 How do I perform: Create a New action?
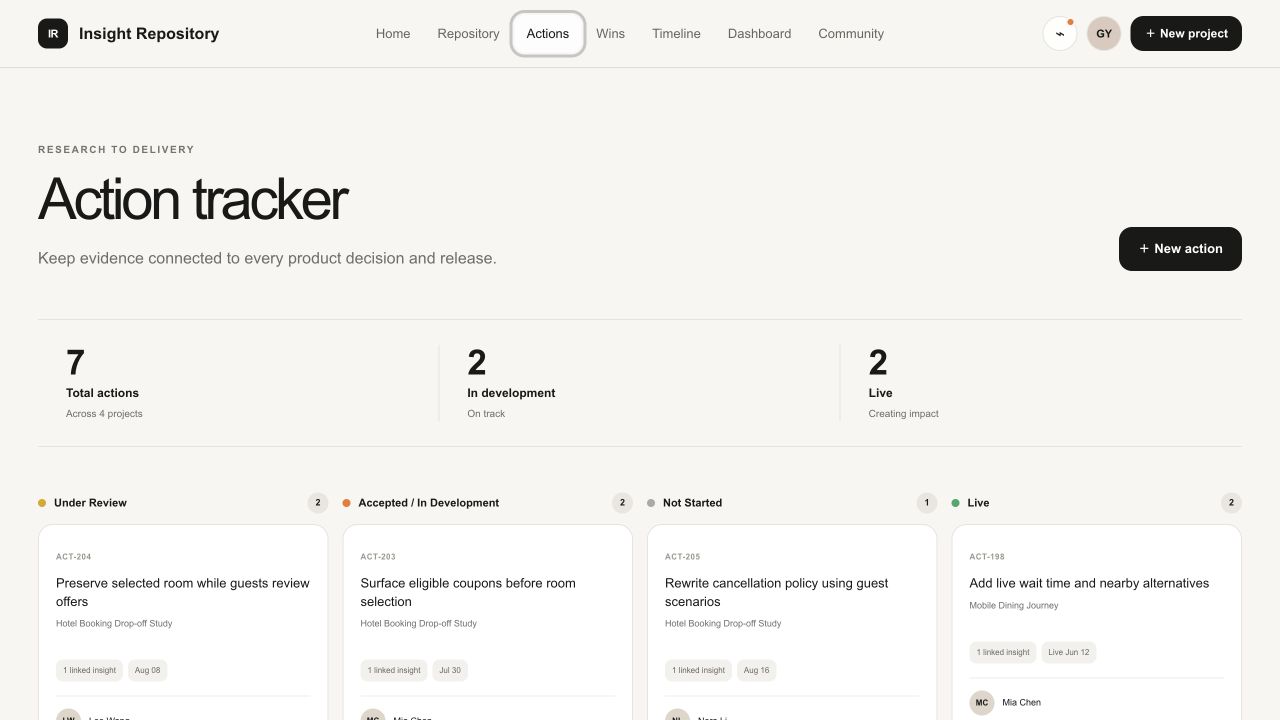pos(1180,249)
